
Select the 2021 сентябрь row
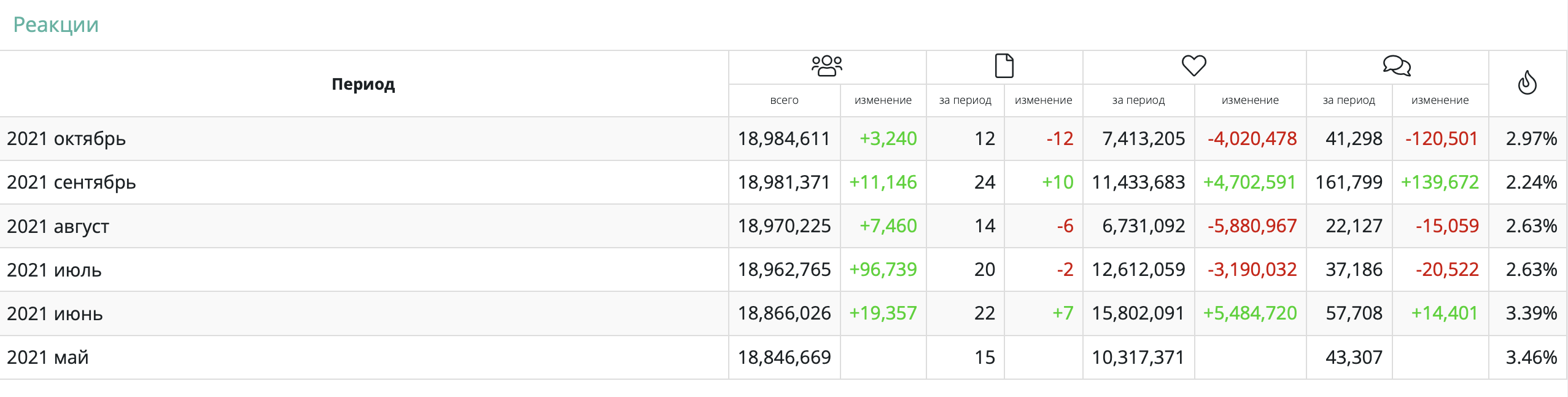click(x=71, y=183)
